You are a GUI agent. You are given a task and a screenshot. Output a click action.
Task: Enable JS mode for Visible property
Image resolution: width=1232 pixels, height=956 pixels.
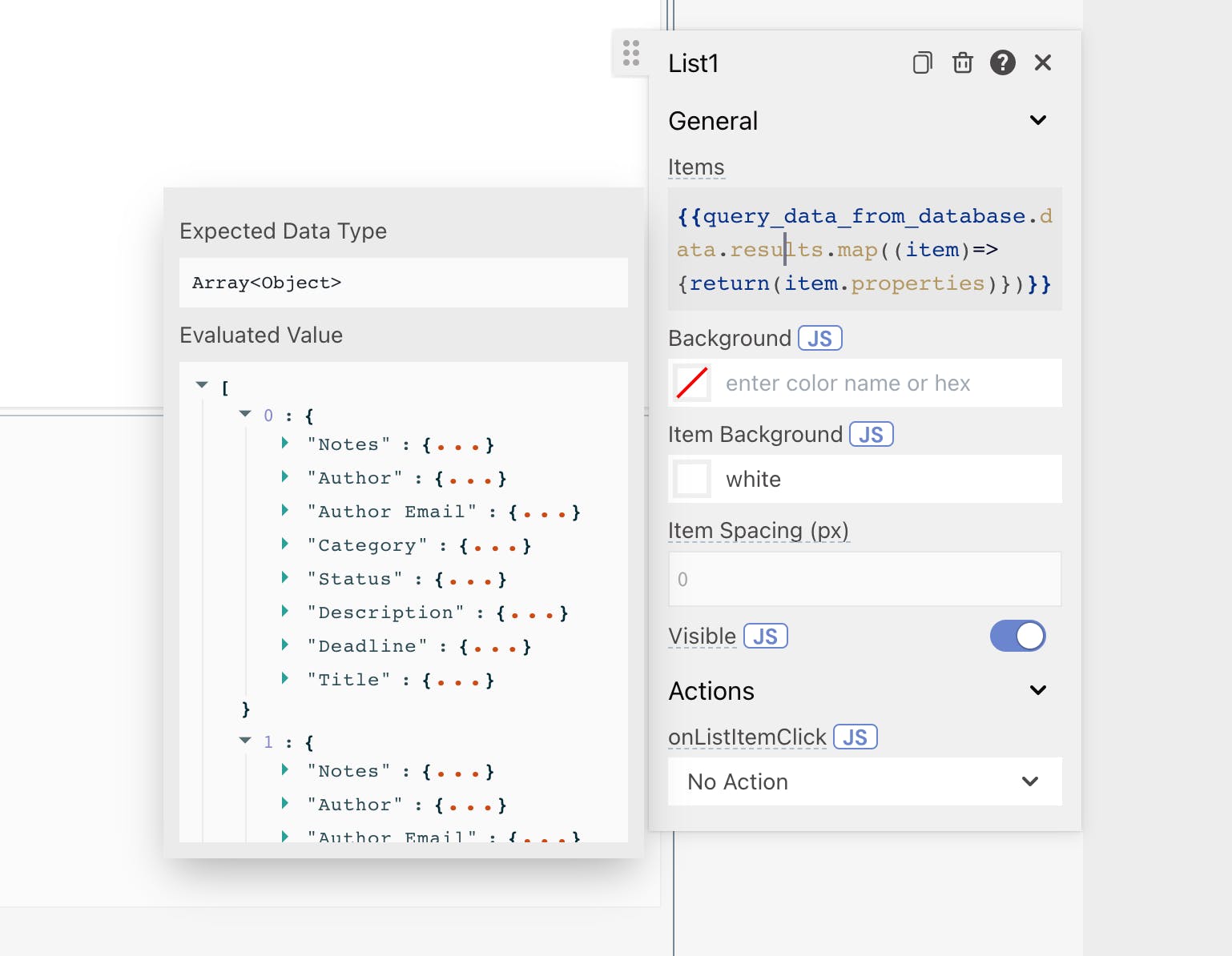click(x=765, y=637)
